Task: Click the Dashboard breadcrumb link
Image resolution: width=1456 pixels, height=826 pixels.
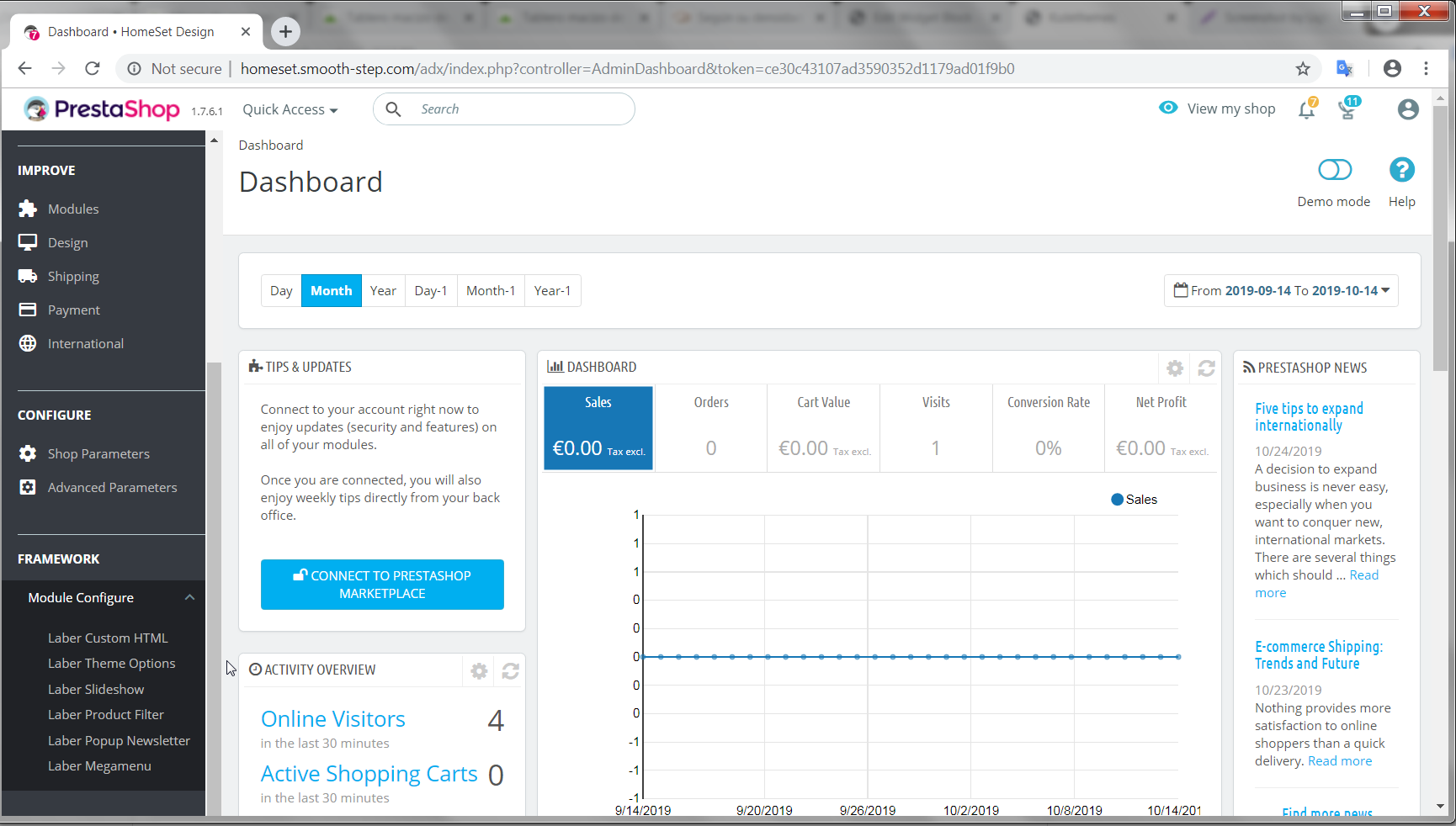Action: tap(271, 146)
